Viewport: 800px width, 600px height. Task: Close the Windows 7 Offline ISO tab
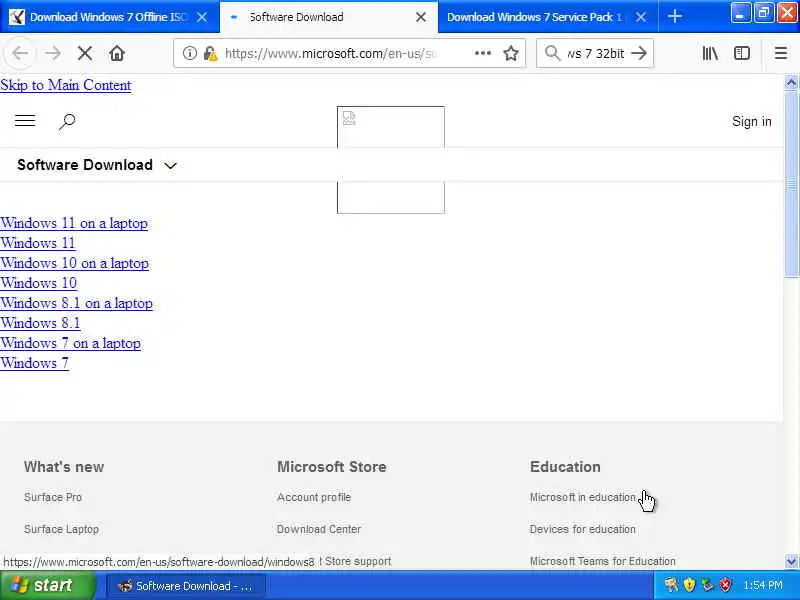pyautogui.click(x=202, y=17)
